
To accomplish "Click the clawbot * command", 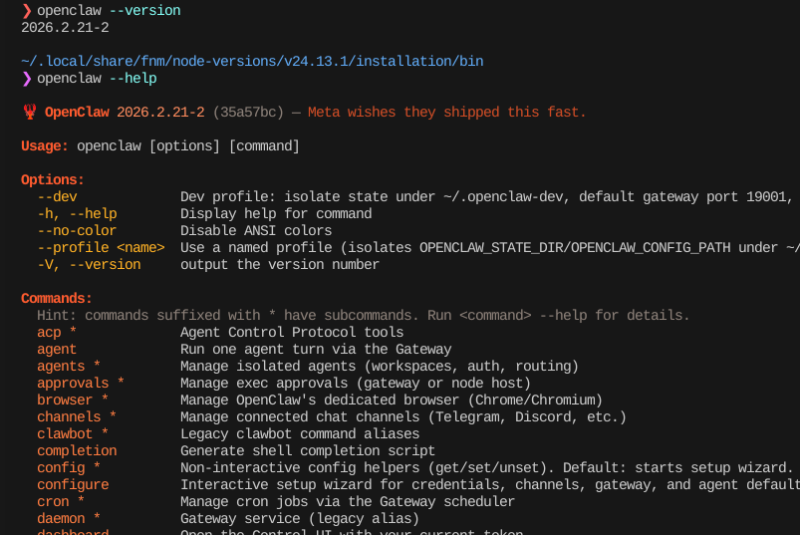I will pos(73,434).
